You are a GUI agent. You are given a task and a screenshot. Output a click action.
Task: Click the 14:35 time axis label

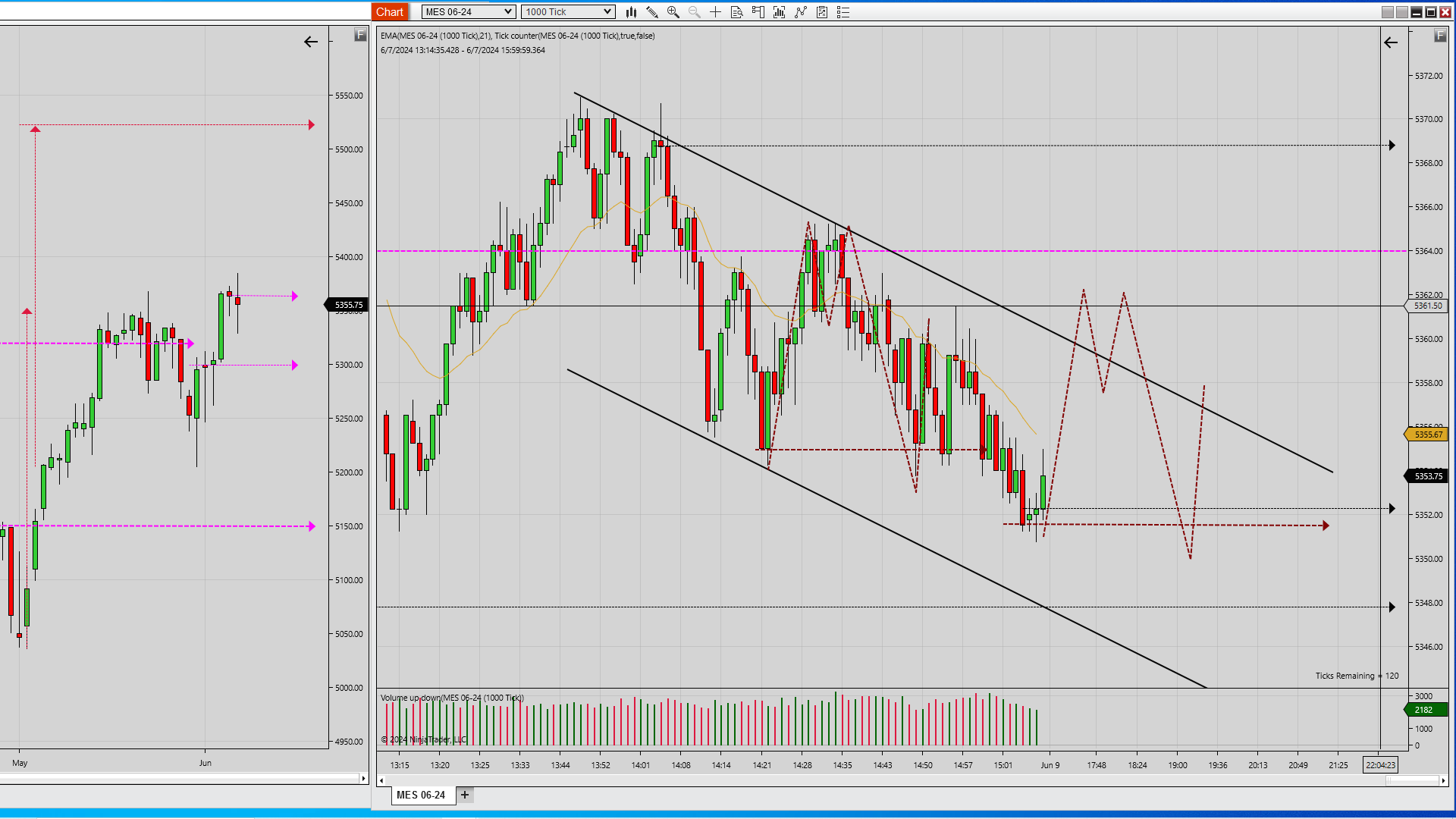point(843,765)
